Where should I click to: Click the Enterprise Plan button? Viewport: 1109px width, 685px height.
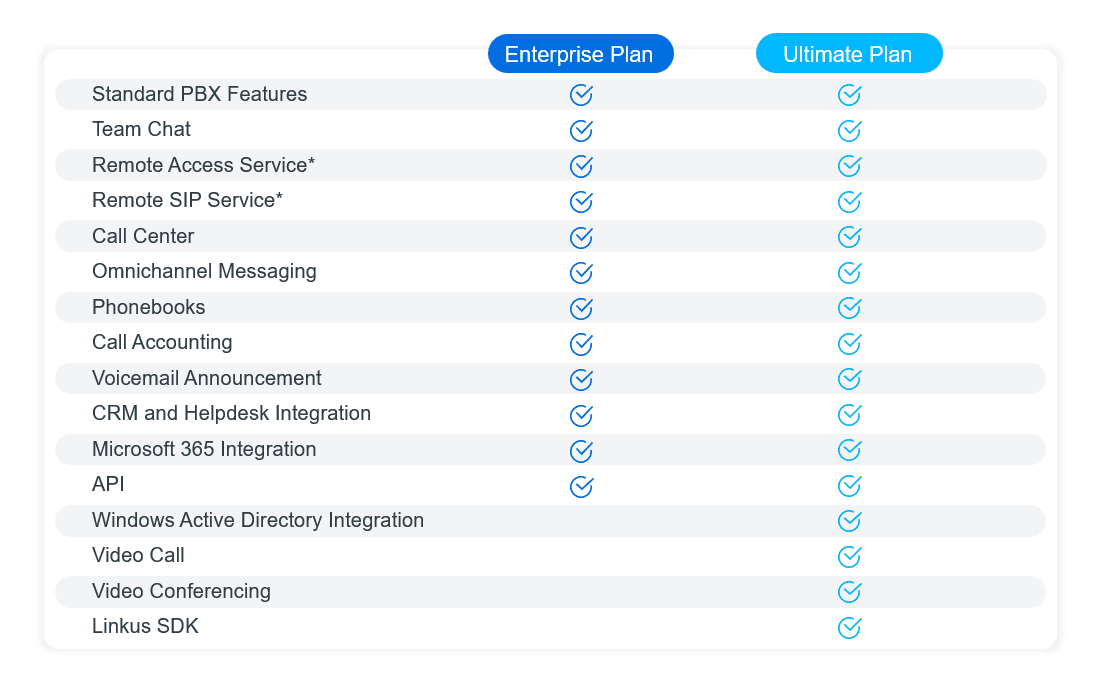point(580,54)
